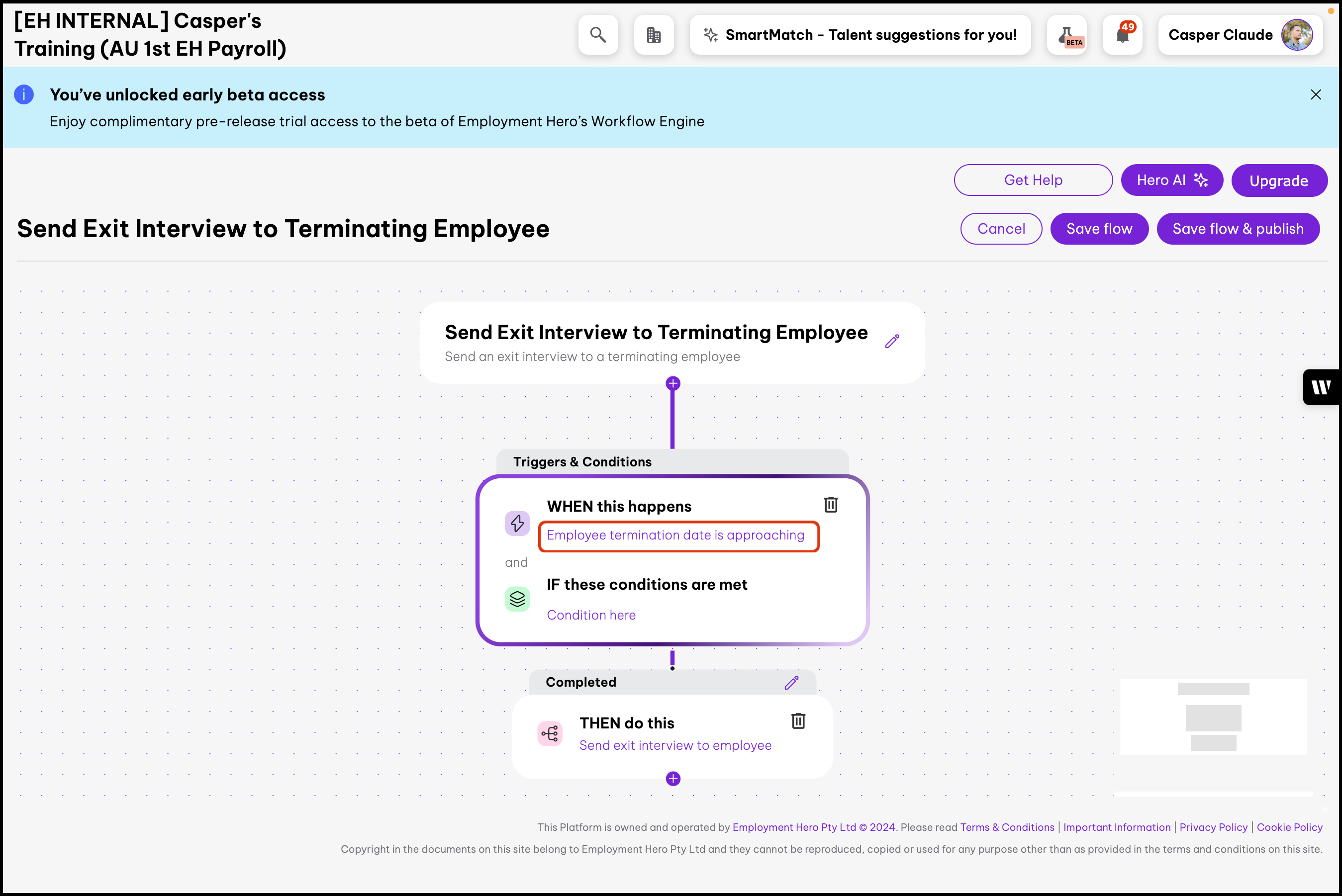The width and height of the screenshot is (1342, 896).
Task: Select Employee termination date is approaching trigger
Action: (x=675, y=536)
